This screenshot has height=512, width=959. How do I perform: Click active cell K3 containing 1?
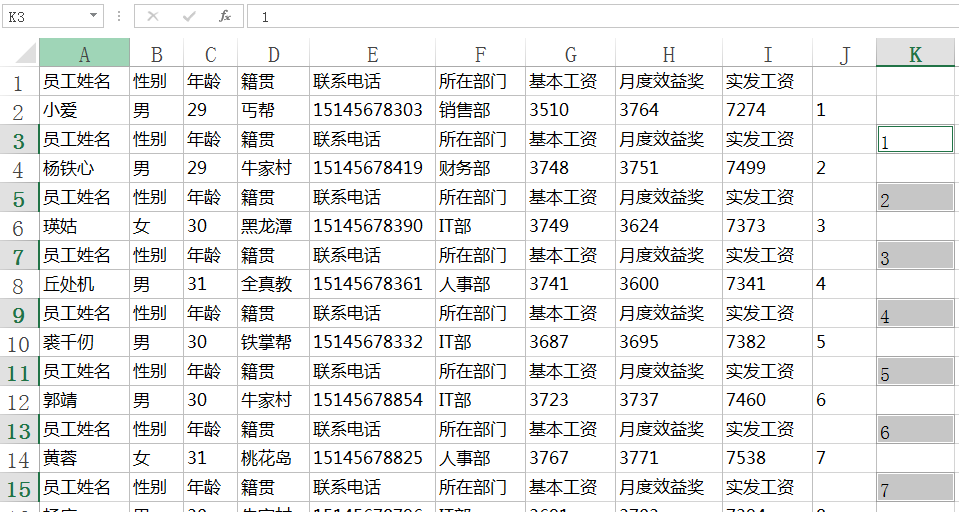pos(915,139)
